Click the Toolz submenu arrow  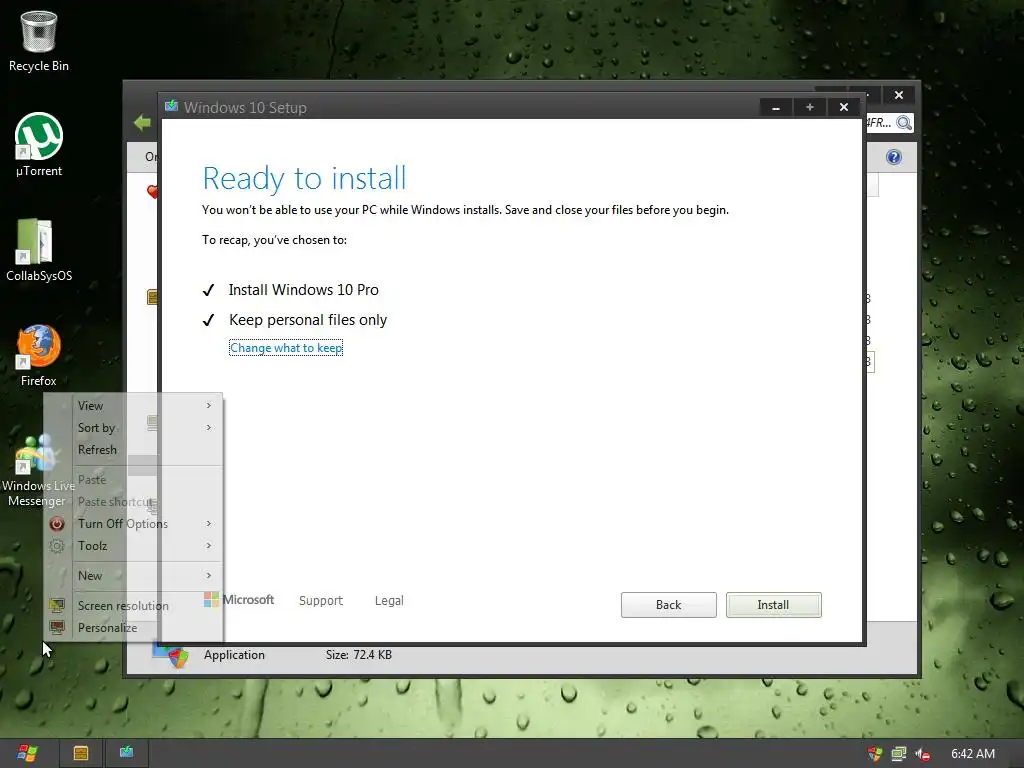(209, 546)
